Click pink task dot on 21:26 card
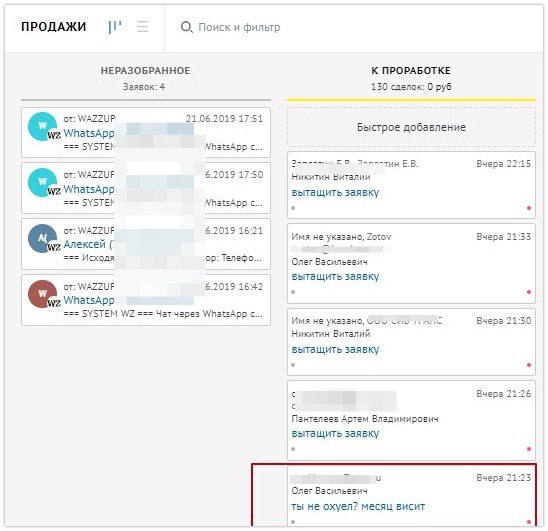This screenshot has height=531, width=548. (x=529, y=449)
